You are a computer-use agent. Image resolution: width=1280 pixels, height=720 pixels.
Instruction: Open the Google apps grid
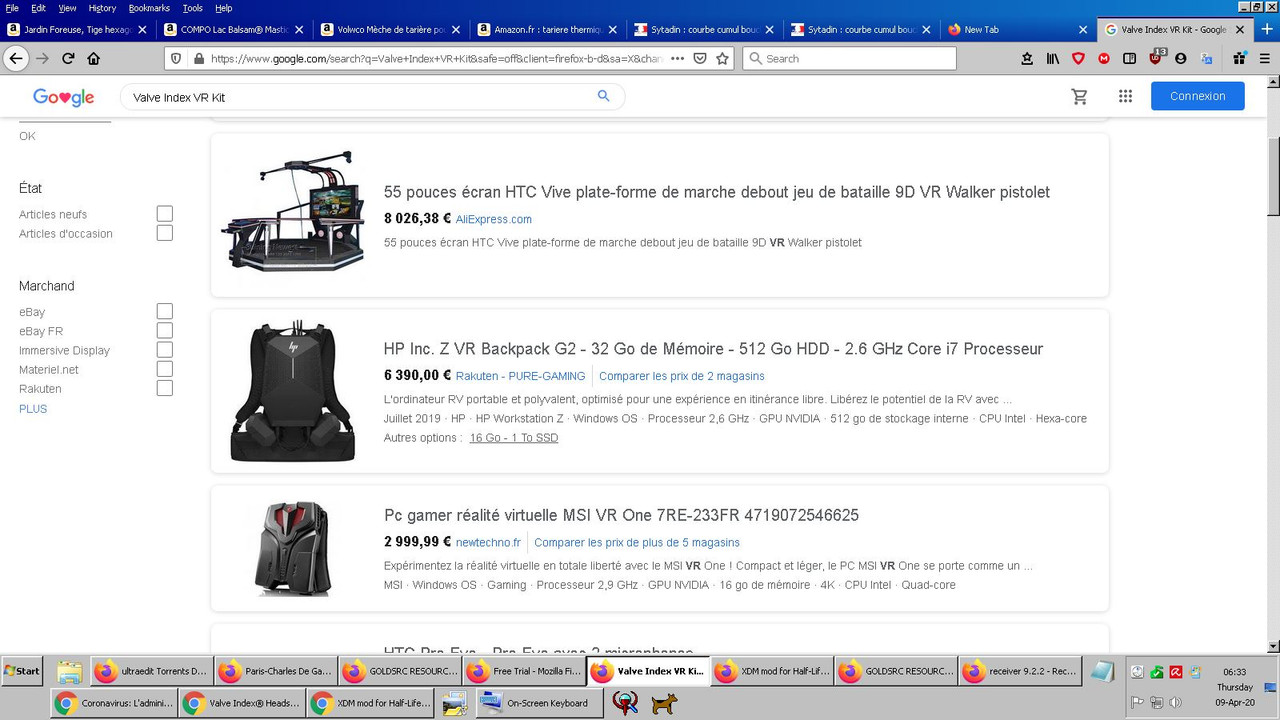click(x=1125, y=97)
